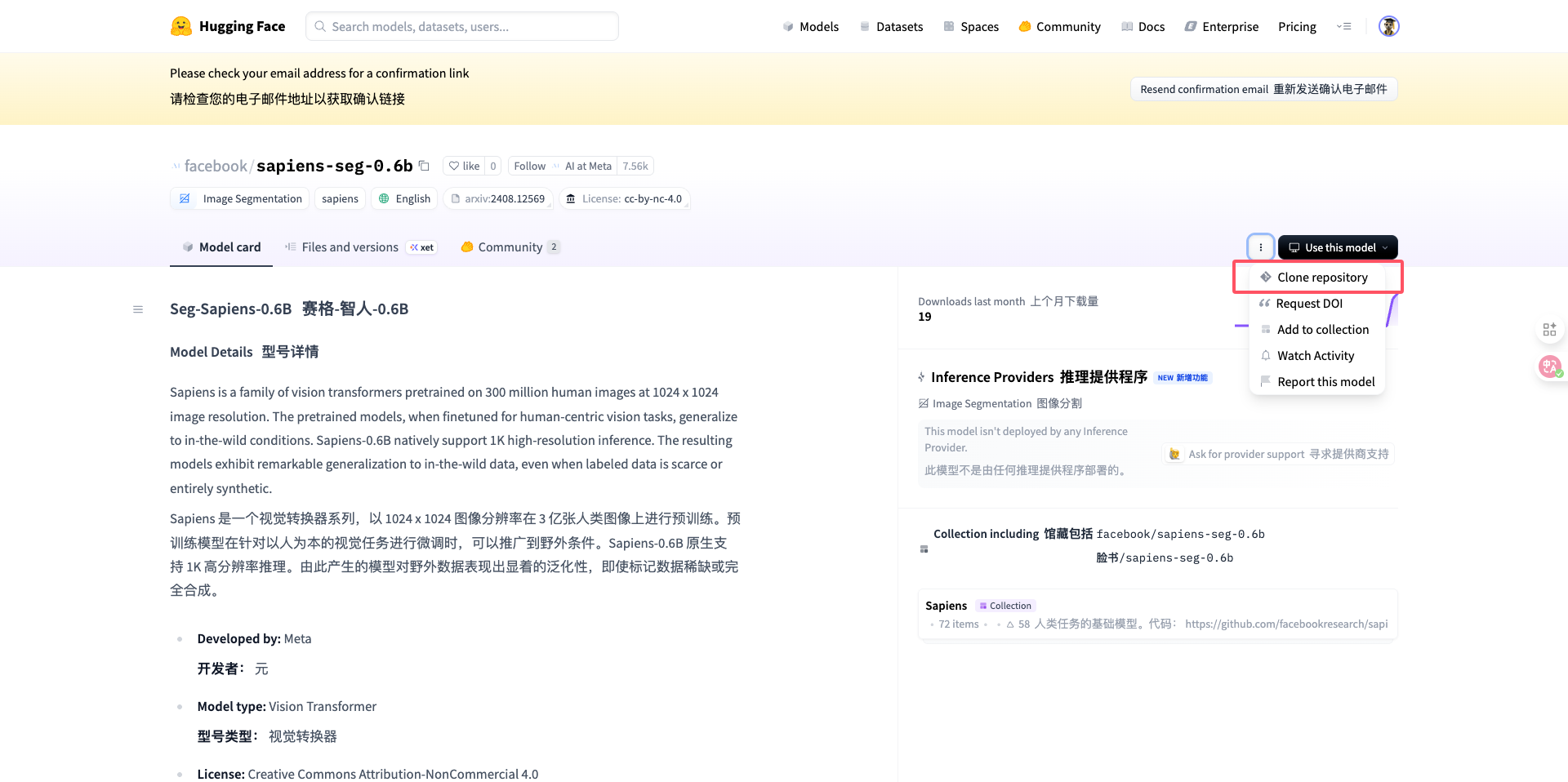Open the Community tab with 2 discussions

pyautogui.click(x=510, y=247)
